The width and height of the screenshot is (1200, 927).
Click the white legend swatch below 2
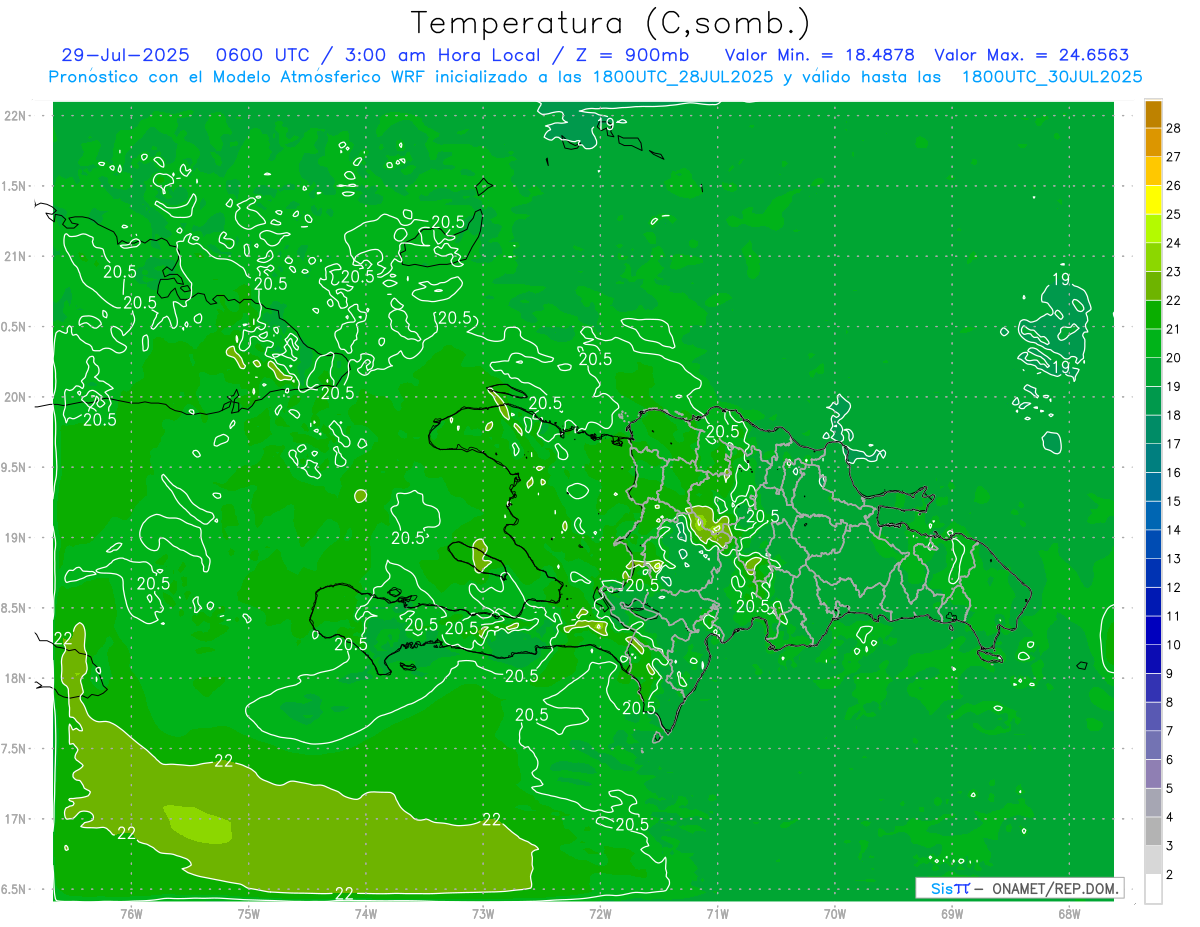coord(1153,889)
